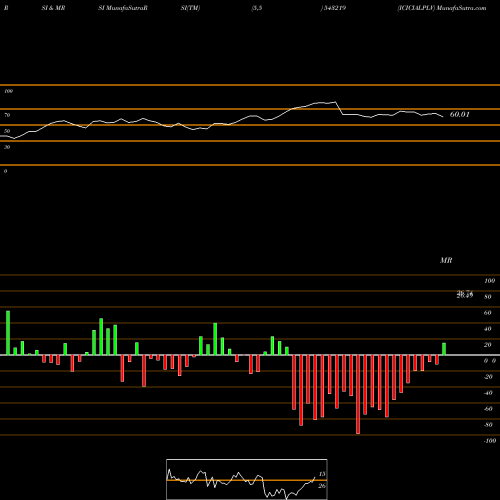The height and width of the screenshot is (500, 500).
Task: Click the '(ICICIALPLV) MunafaSutra.com' title text
Action: 442,8
